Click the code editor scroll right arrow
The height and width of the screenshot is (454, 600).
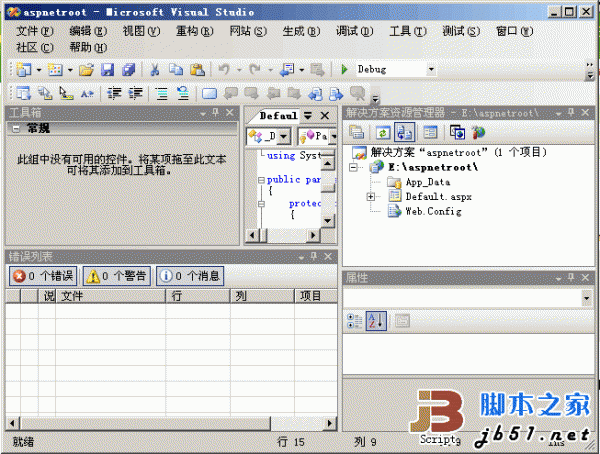coord(314,235)
